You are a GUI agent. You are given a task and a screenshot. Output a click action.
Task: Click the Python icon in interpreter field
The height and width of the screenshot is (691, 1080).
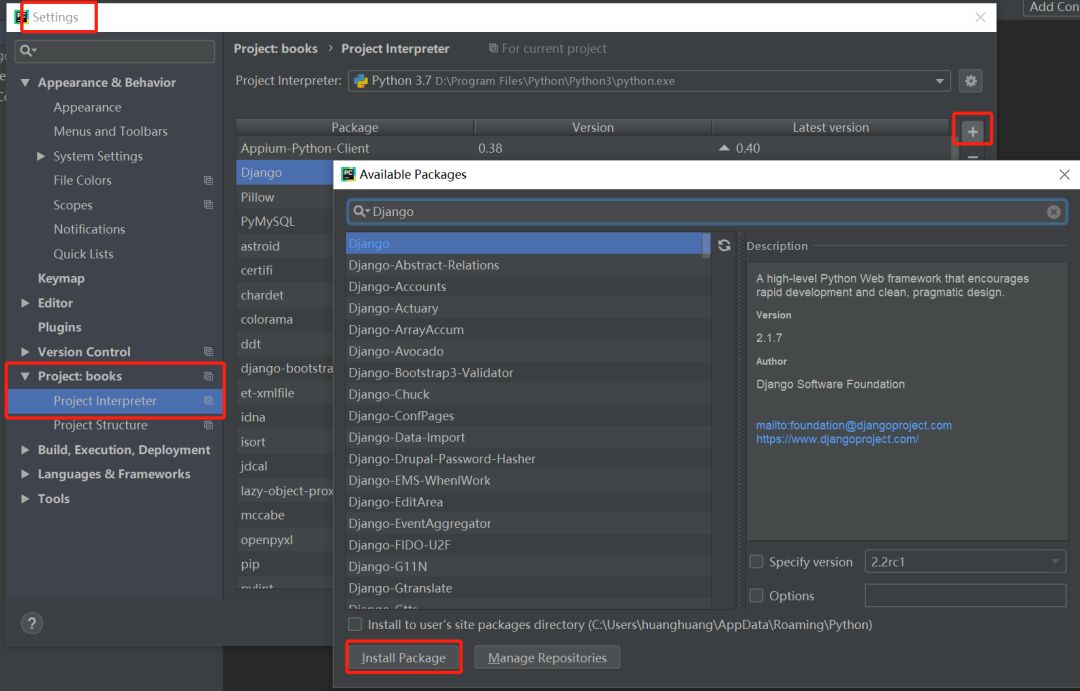click(360, 81)
